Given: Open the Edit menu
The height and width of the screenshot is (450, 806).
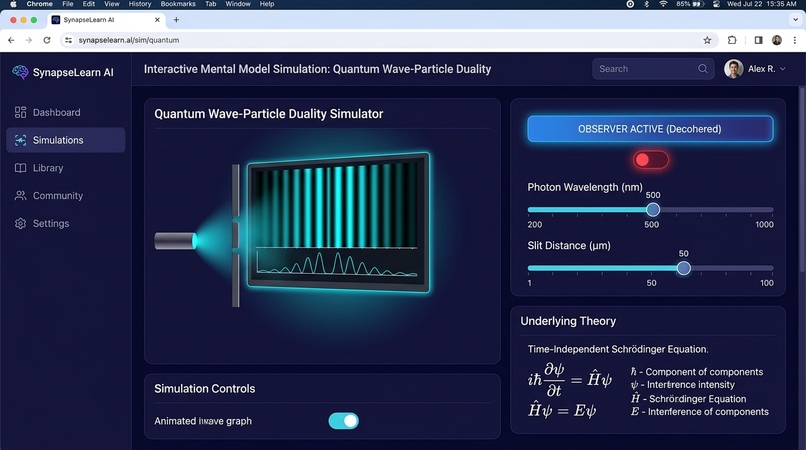Looking at the screenshot, I should (89, 4).
